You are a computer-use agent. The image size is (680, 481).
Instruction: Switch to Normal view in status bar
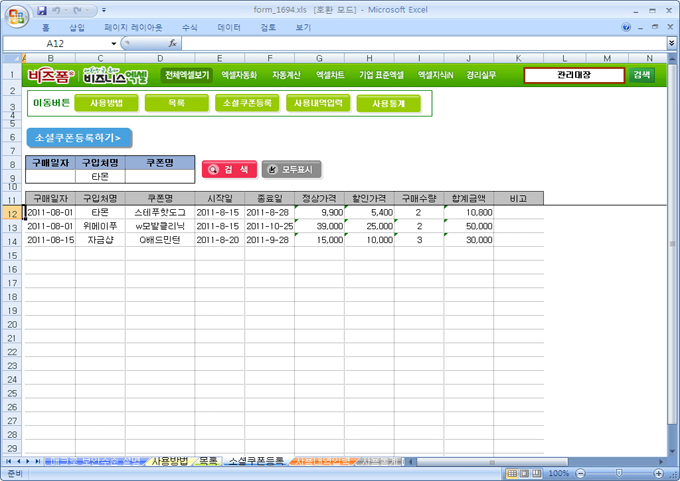[511, 473]
